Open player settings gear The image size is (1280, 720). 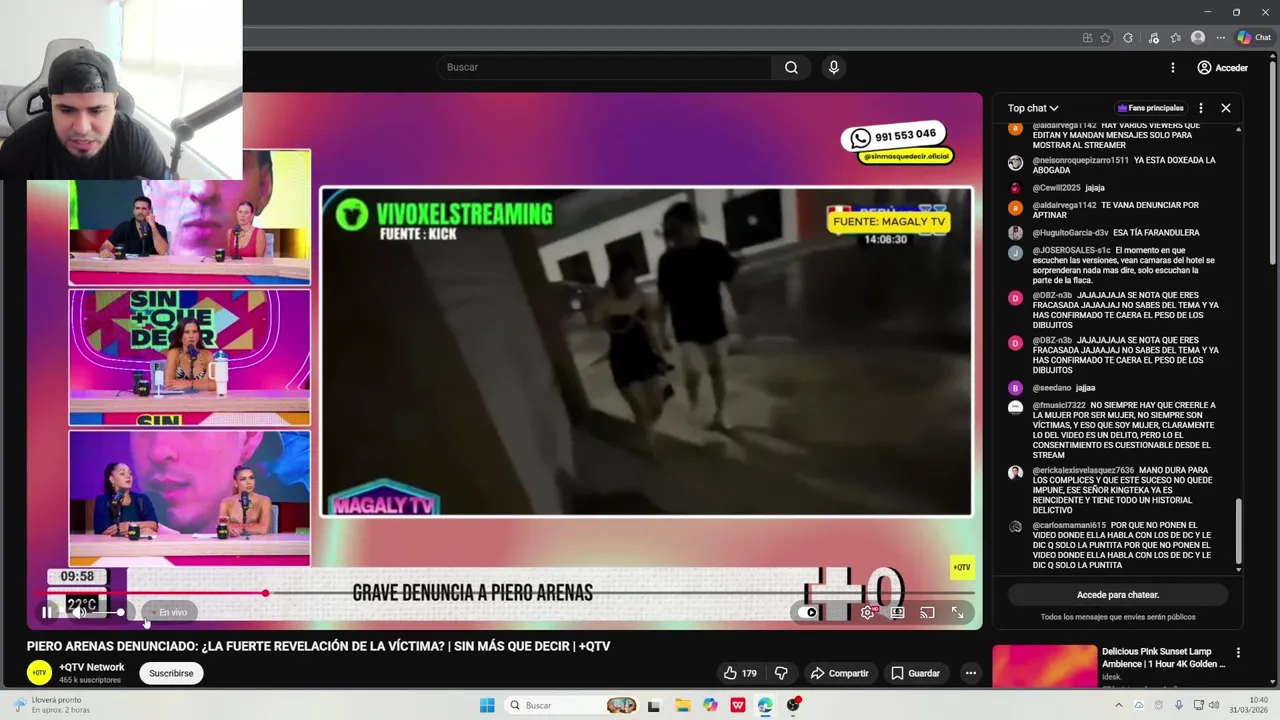click(867, 612)
